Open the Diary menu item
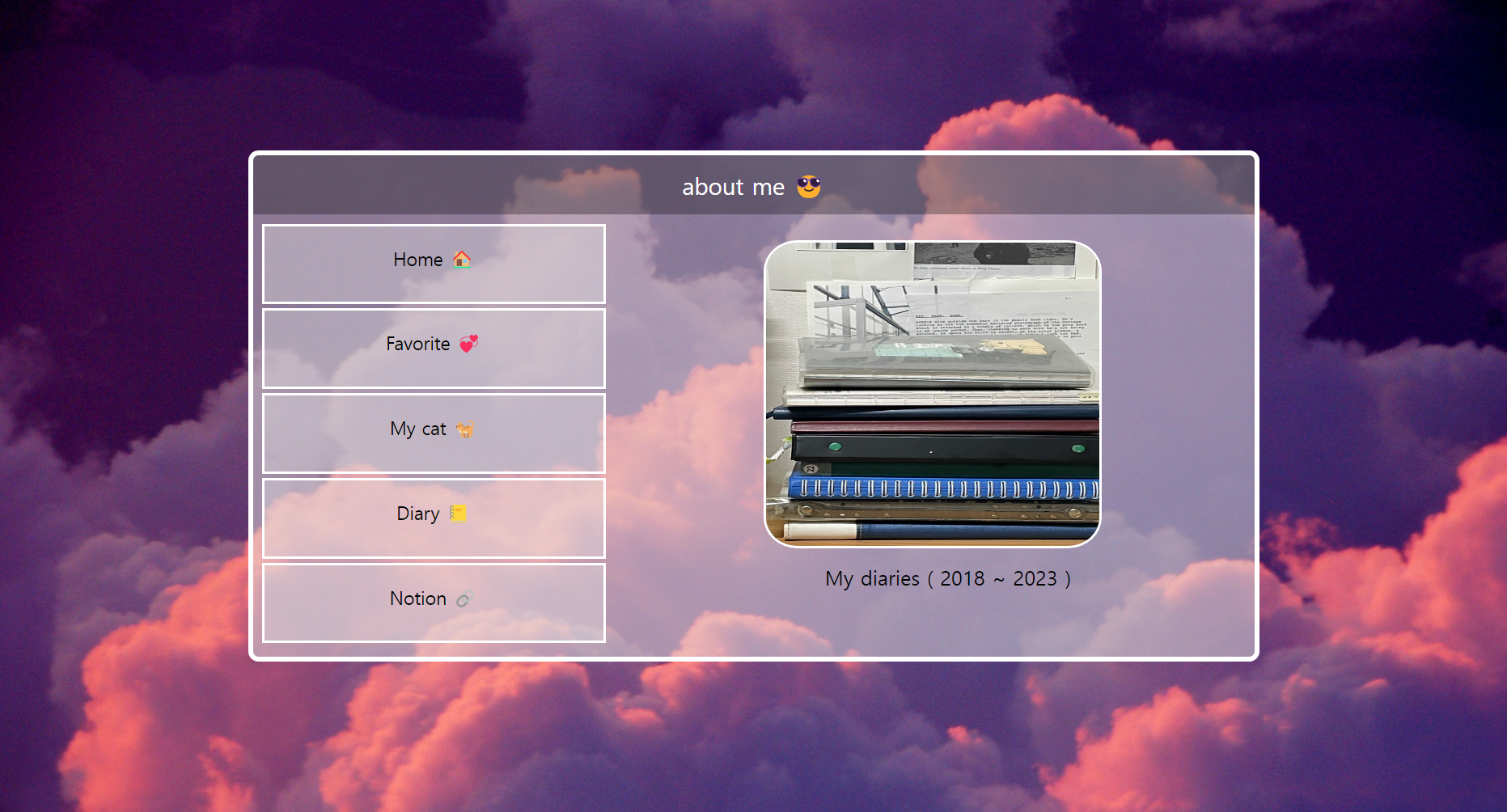Screen dimensions: 1507x812 [434, 518]
